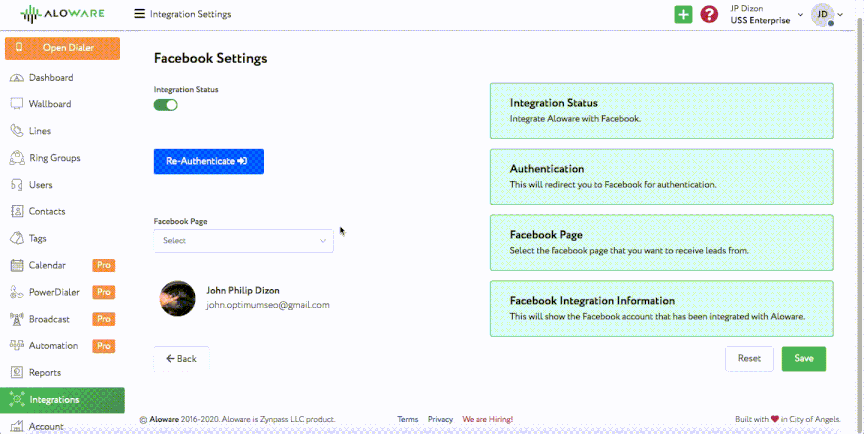The width and height of the screenshot is (864, 434).
Task: Click the Pro badge next to Calendar
Action: (104, 265)
